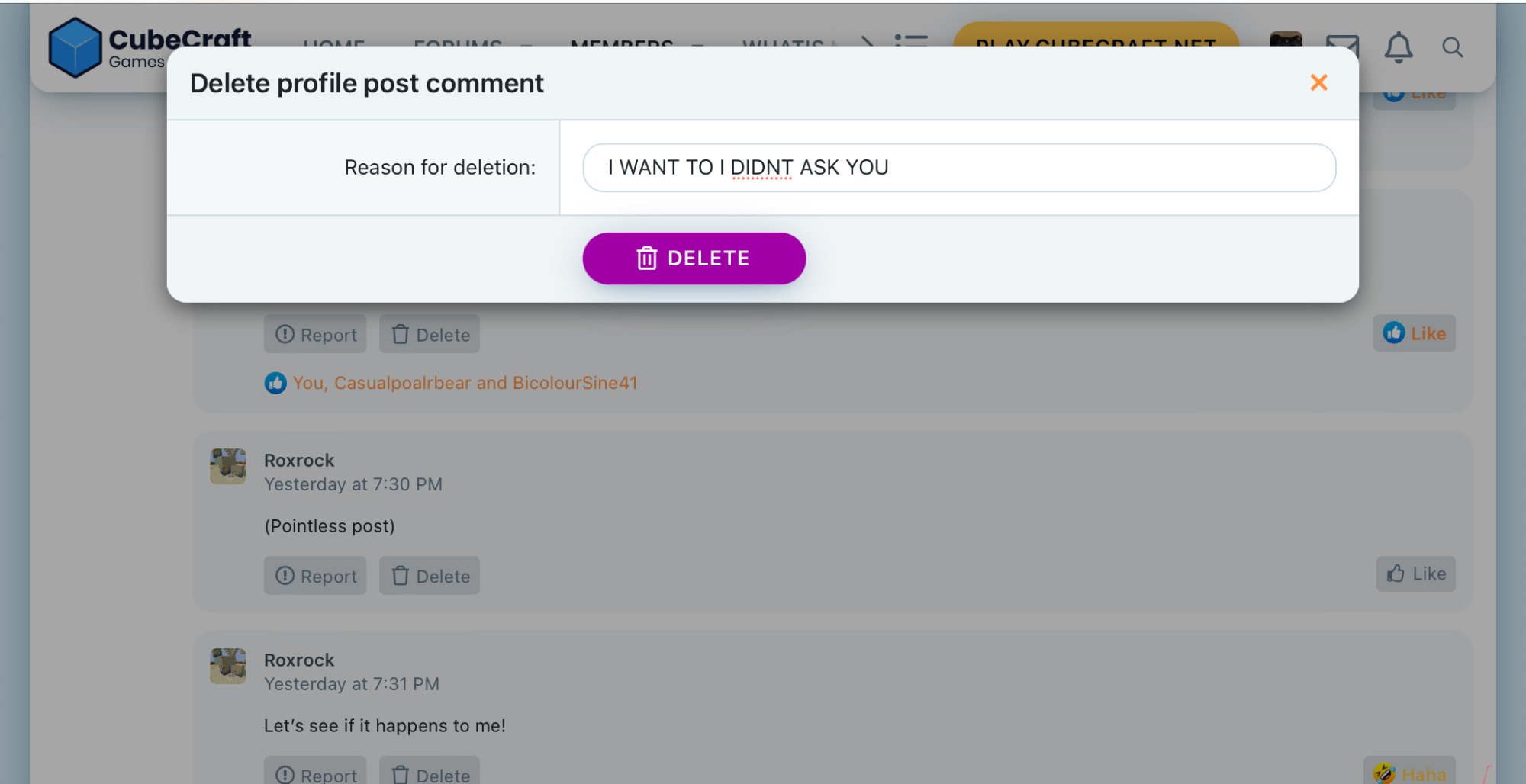Delete the (Pointless post) comment
The image size is (1526, 784).
(x=430, y=576)
